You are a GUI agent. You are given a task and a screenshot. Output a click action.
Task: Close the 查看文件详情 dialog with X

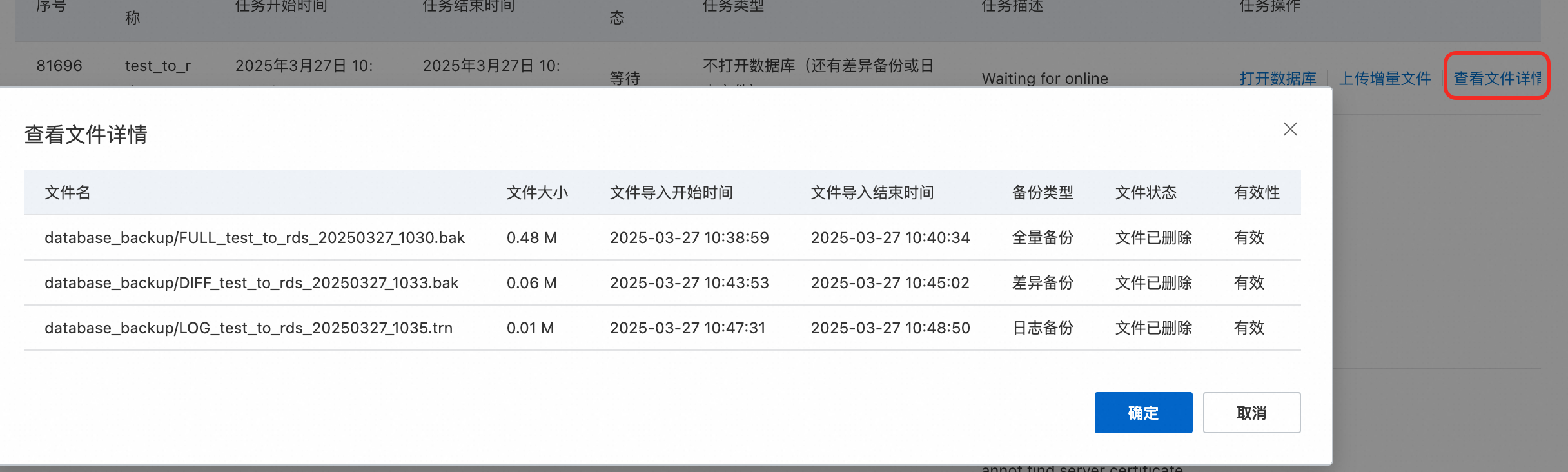click(x=1290, y=130)
